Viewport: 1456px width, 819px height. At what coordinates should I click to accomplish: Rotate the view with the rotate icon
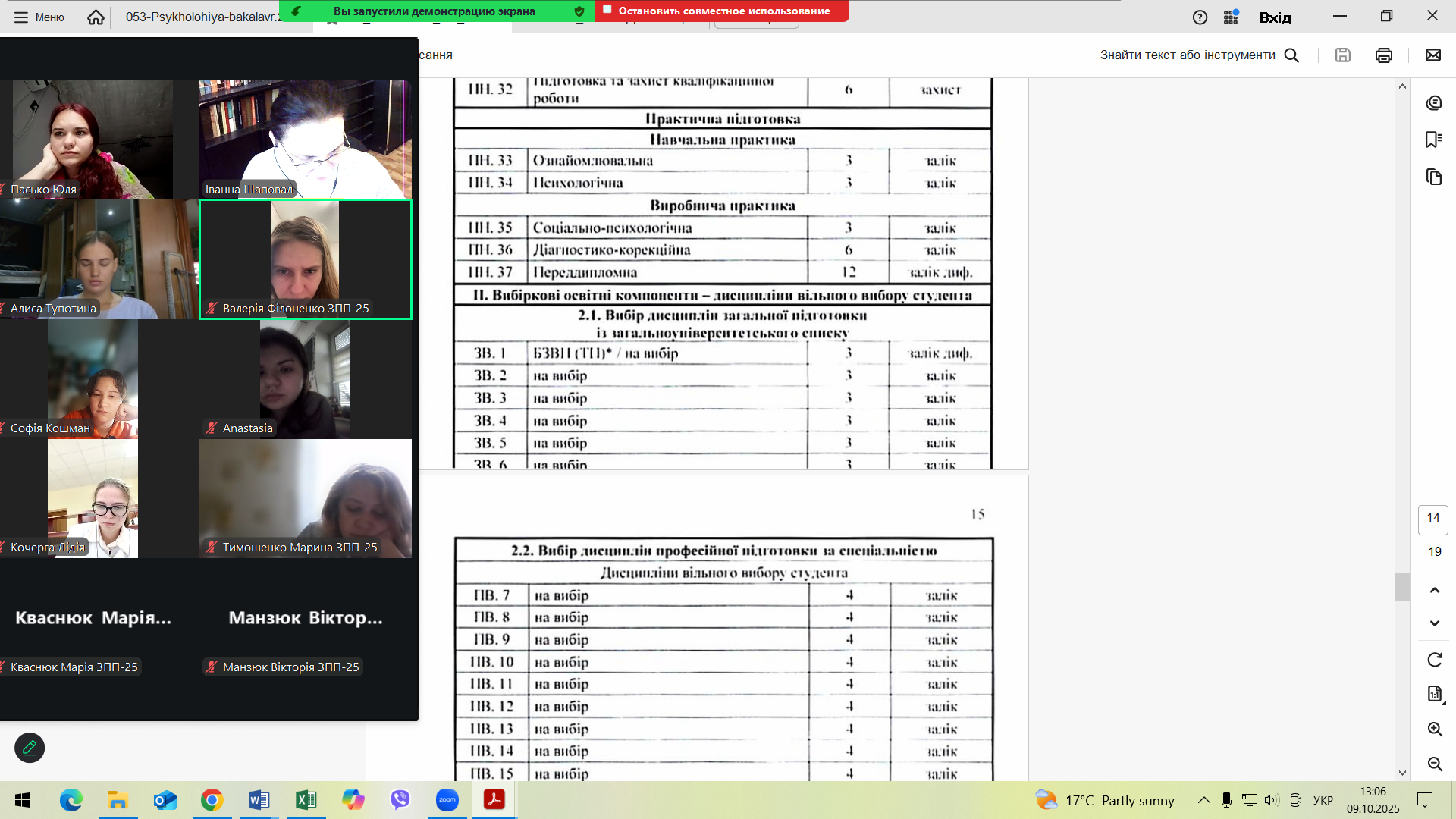(x=1434, y=660)
